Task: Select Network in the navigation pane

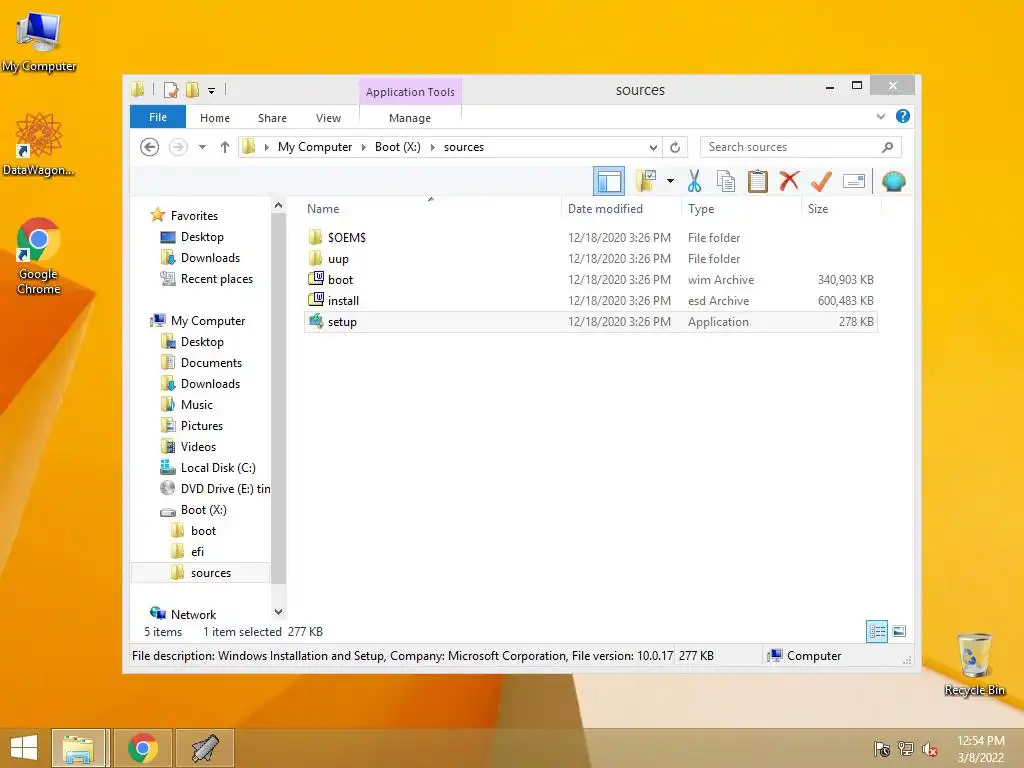Action: tap(193, 615)
